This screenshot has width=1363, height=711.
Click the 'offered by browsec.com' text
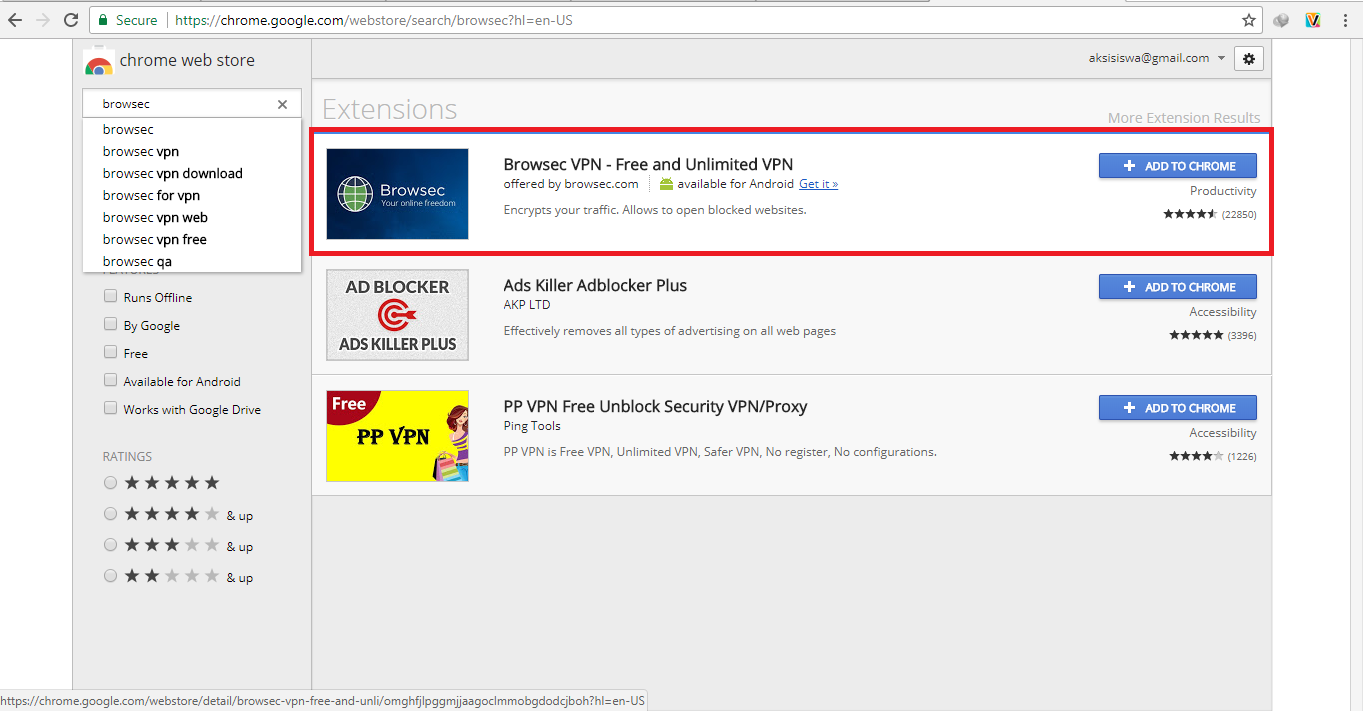click(x=571, y=184)
